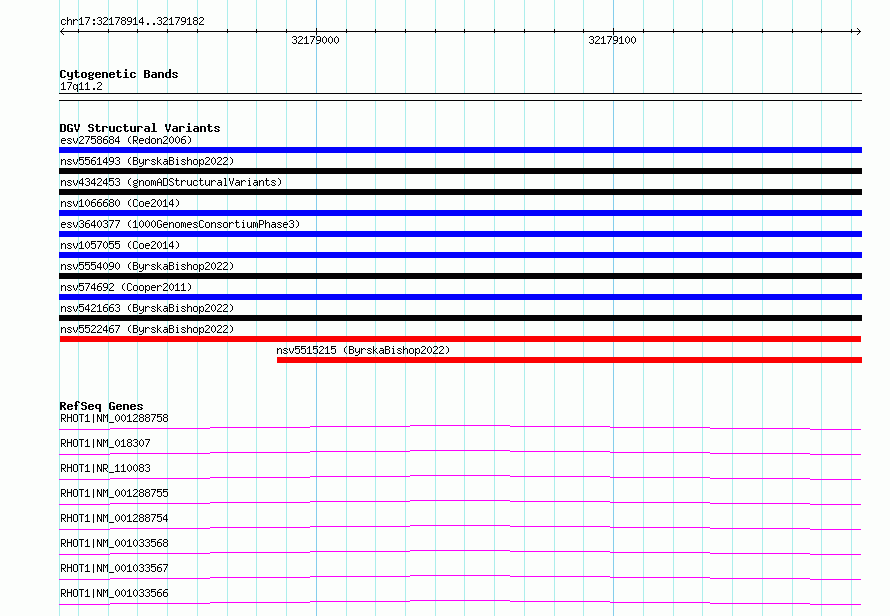Open transcript label RHOT1|NM_001033568
890x616 pixels.
tap(114, 543)
